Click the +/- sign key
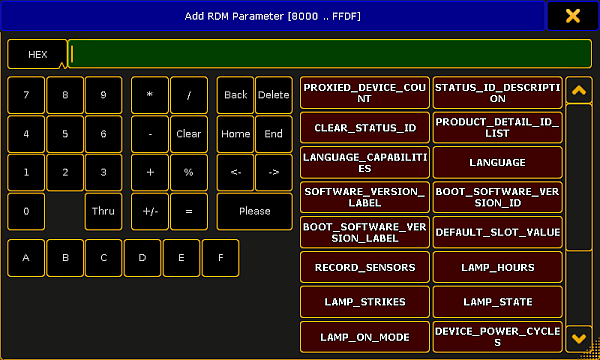 150,211
